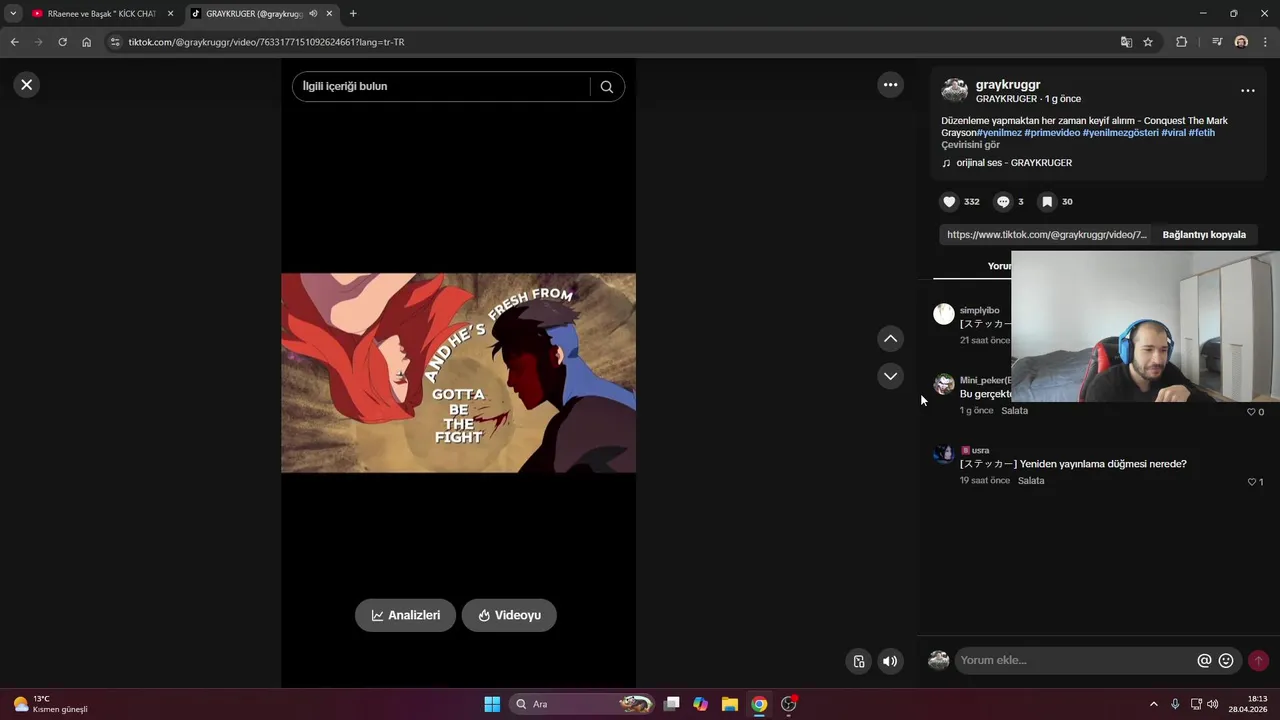Image resolution: width=1280 pixels, height=720 pixels.
Task: Open a new browser tab
Action: click(353, 14)
